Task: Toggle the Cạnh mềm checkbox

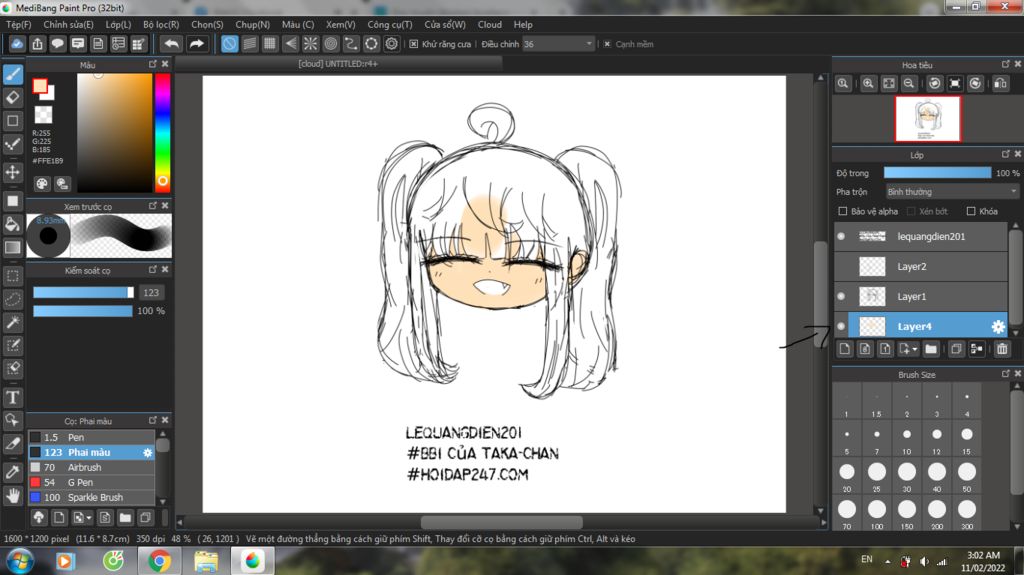Action: pyautogui.click(x=607, y=44)
